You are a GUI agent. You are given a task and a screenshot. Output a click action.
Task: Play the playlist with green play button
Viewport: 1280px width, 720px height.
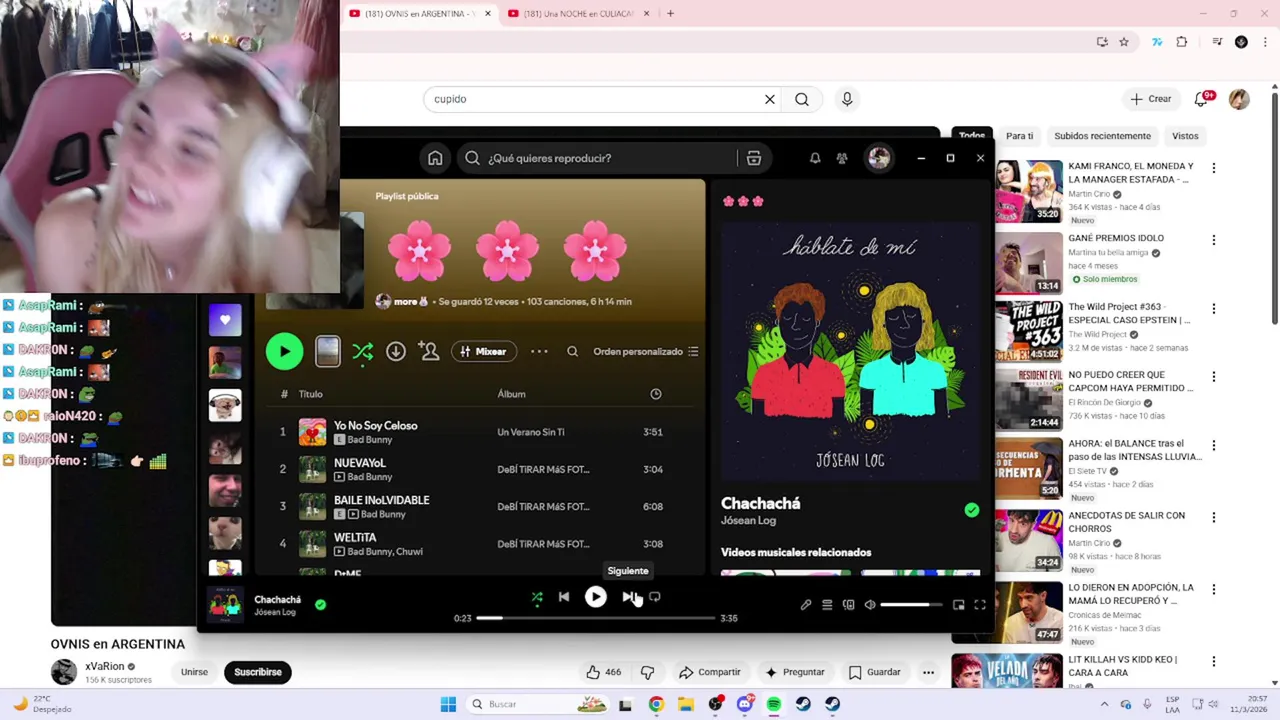click(285, 351)
